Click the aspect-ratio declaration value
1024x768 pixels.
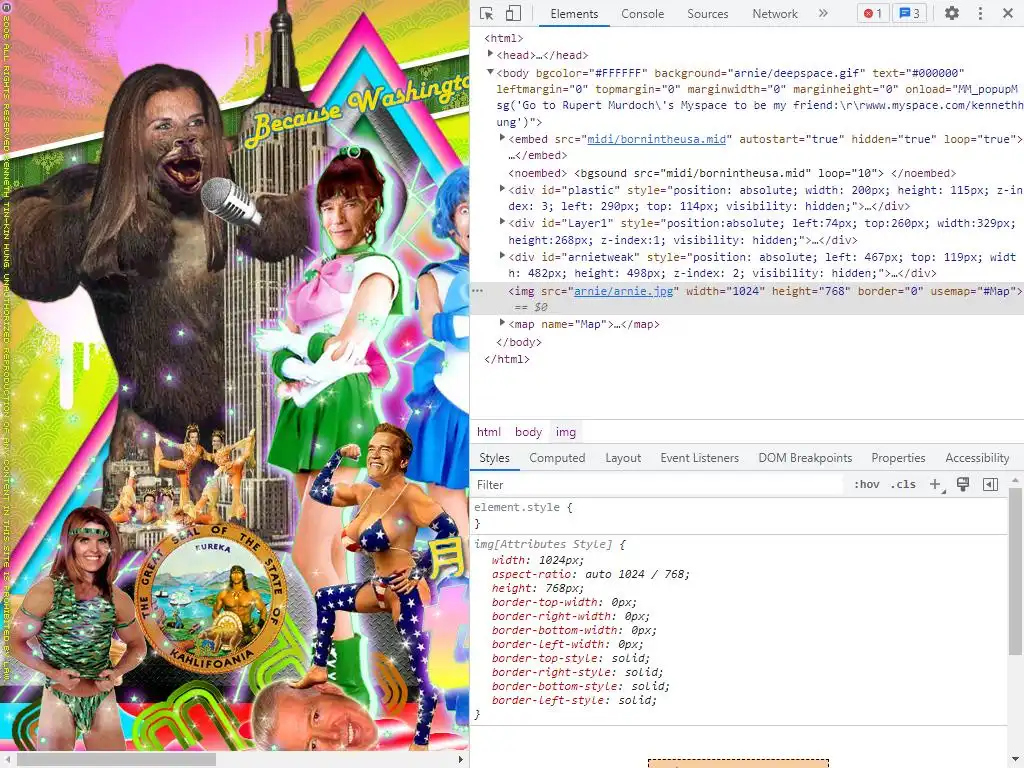coord(637,575)
